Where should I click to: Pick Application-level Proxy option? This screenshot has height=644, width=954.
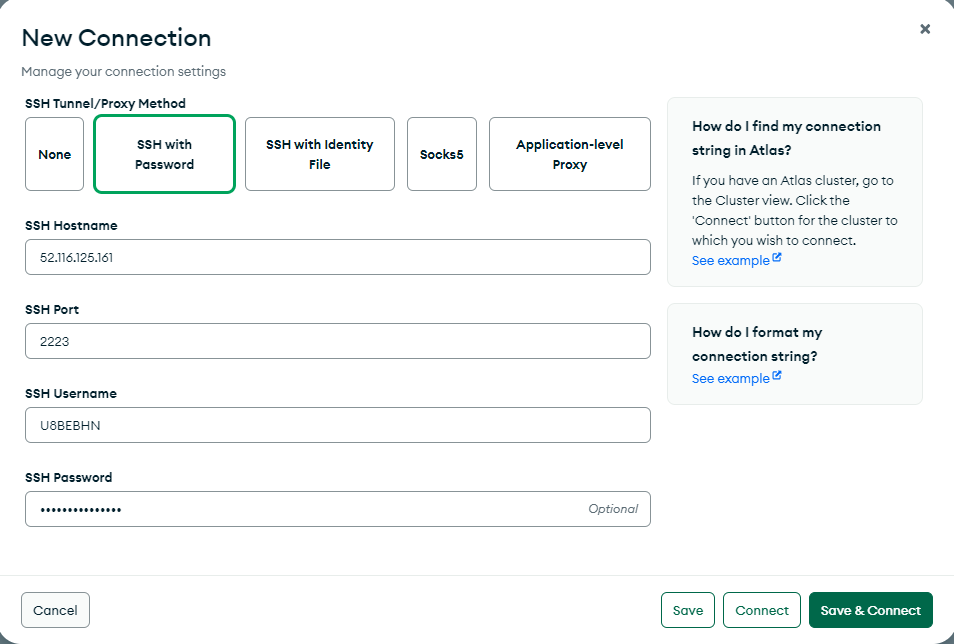click(569, 154)
